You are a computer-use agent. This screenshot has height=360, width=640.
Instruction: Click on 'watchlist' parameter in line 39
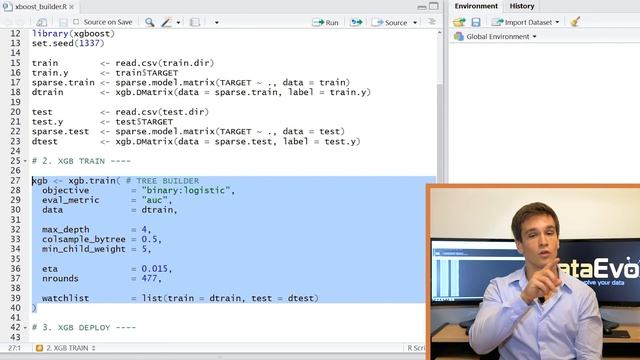65,298
